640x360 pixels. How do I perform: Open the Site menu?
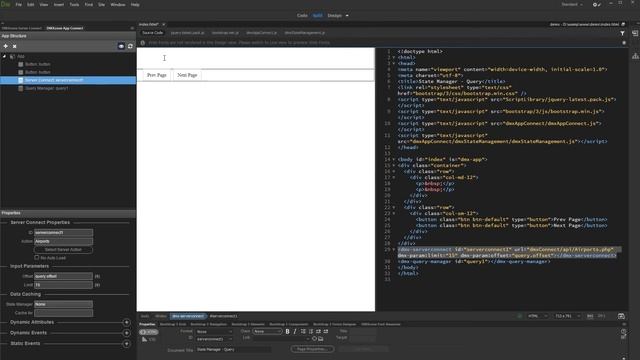(102, 4)
